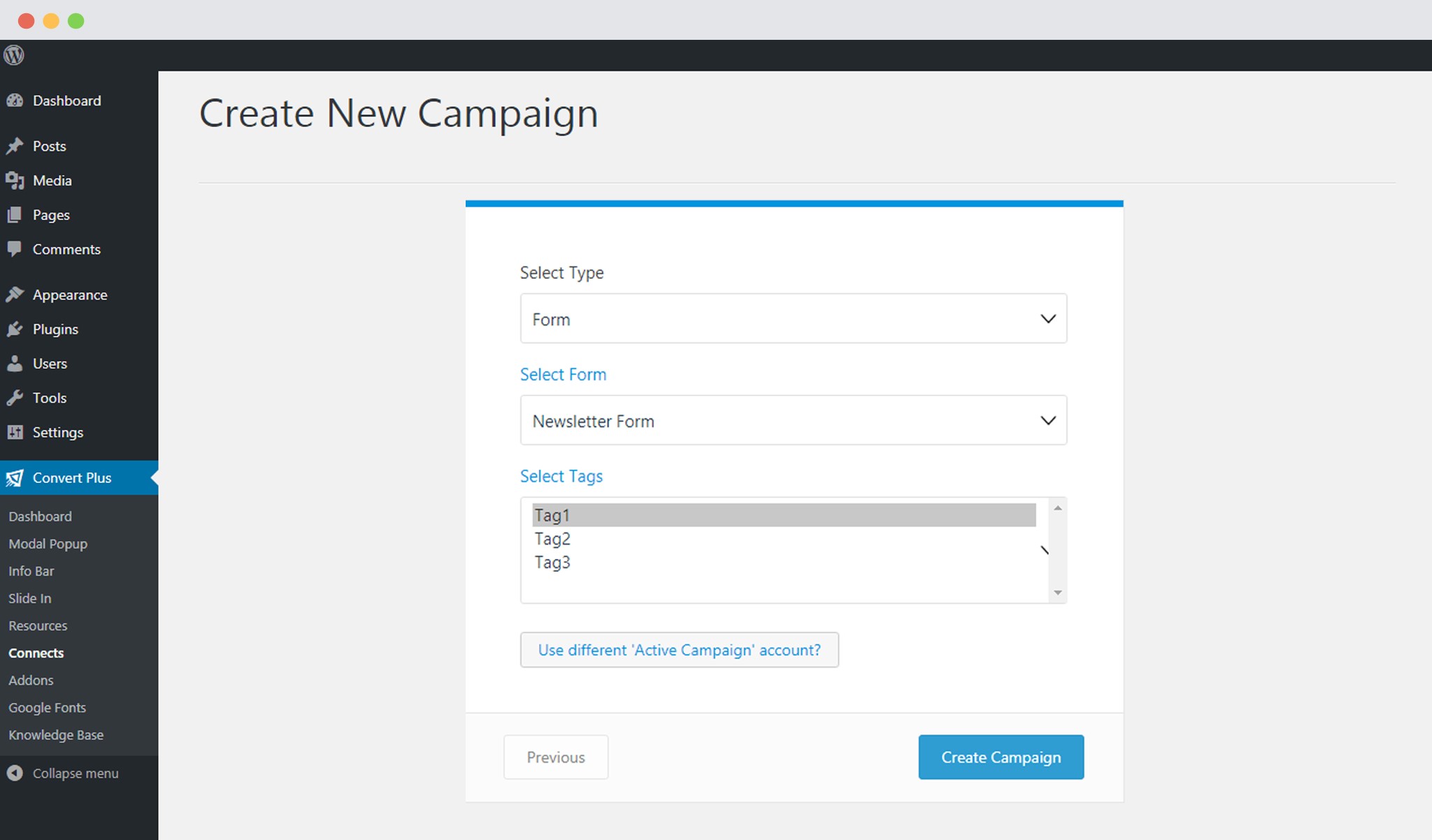1432x840 pixels.
Task: Click the green maximize window button
Action: 76,21
